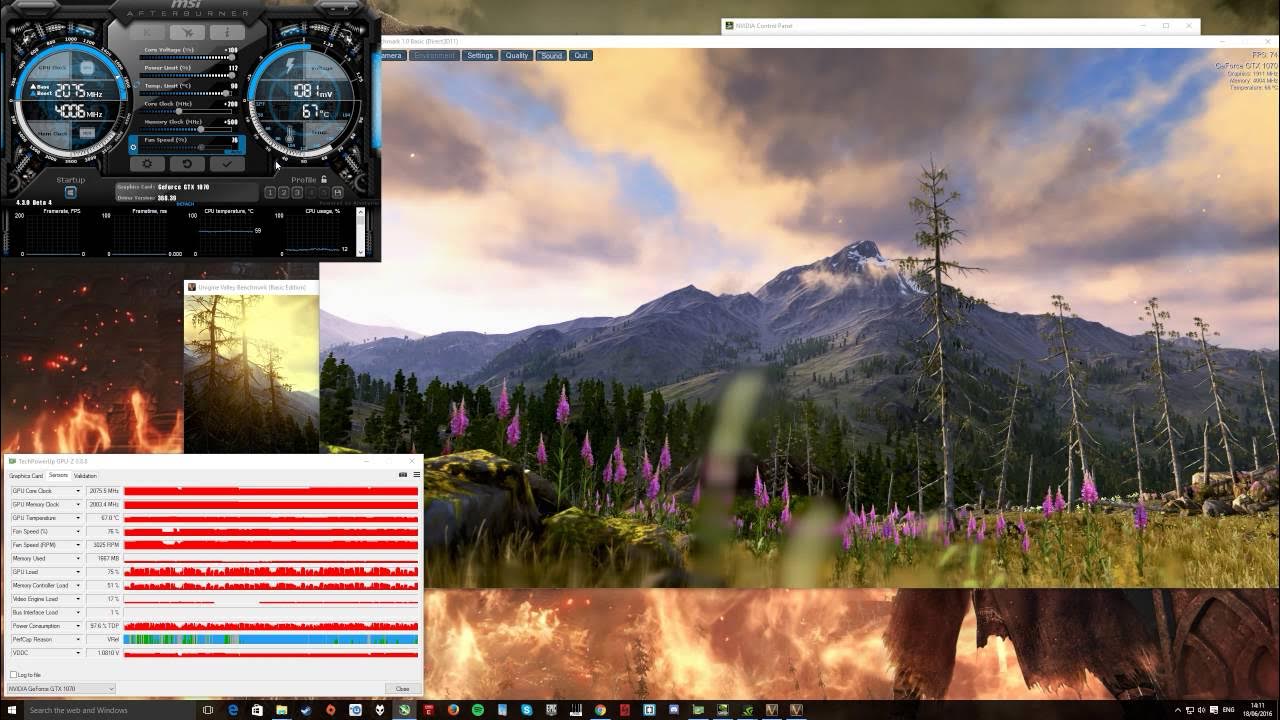The height and width of the screenshot is (720, 1280).
Task: Select Afterburner profile slot 3
Action: 297,193
